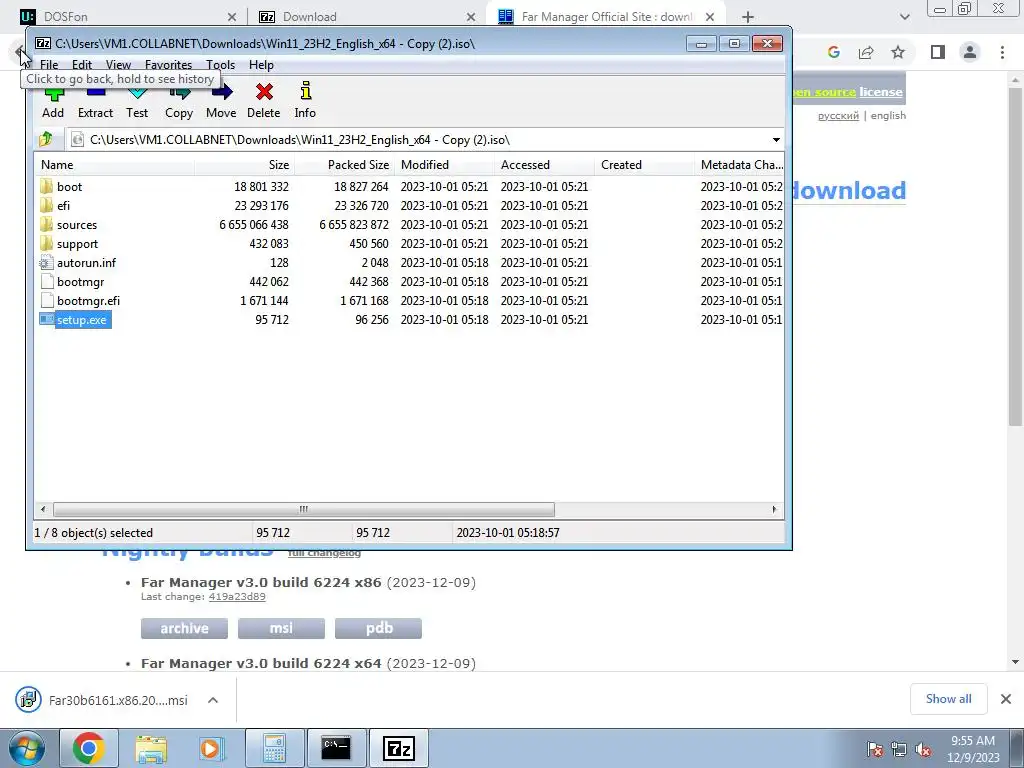Click the msi button for x86 build
1024x768 pixels.
281,628
